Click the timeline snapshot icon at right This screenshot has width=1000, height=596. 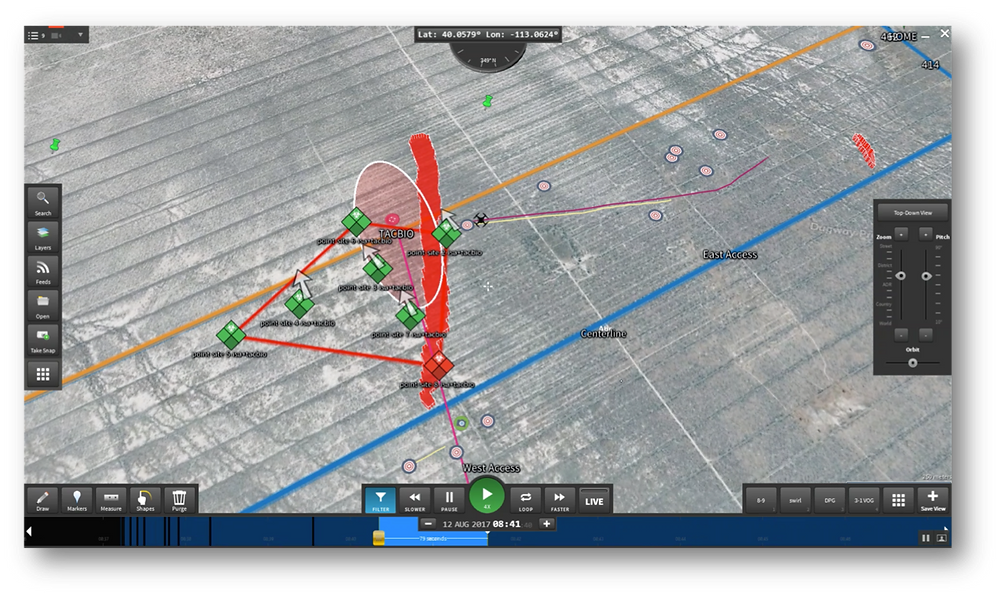[941, 538]
